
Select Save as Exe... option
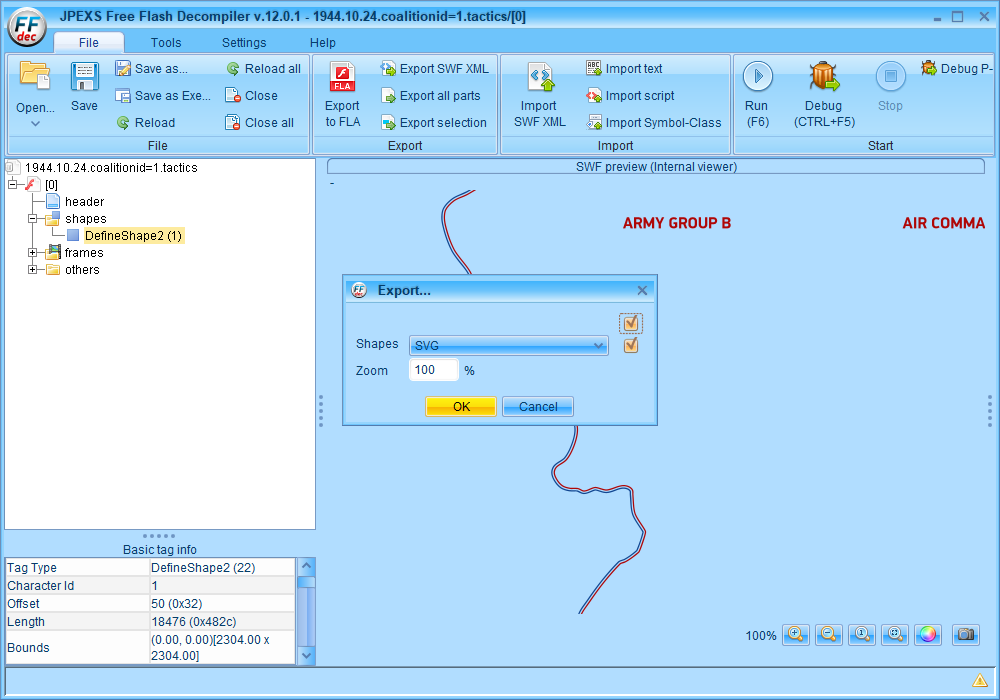163,96
